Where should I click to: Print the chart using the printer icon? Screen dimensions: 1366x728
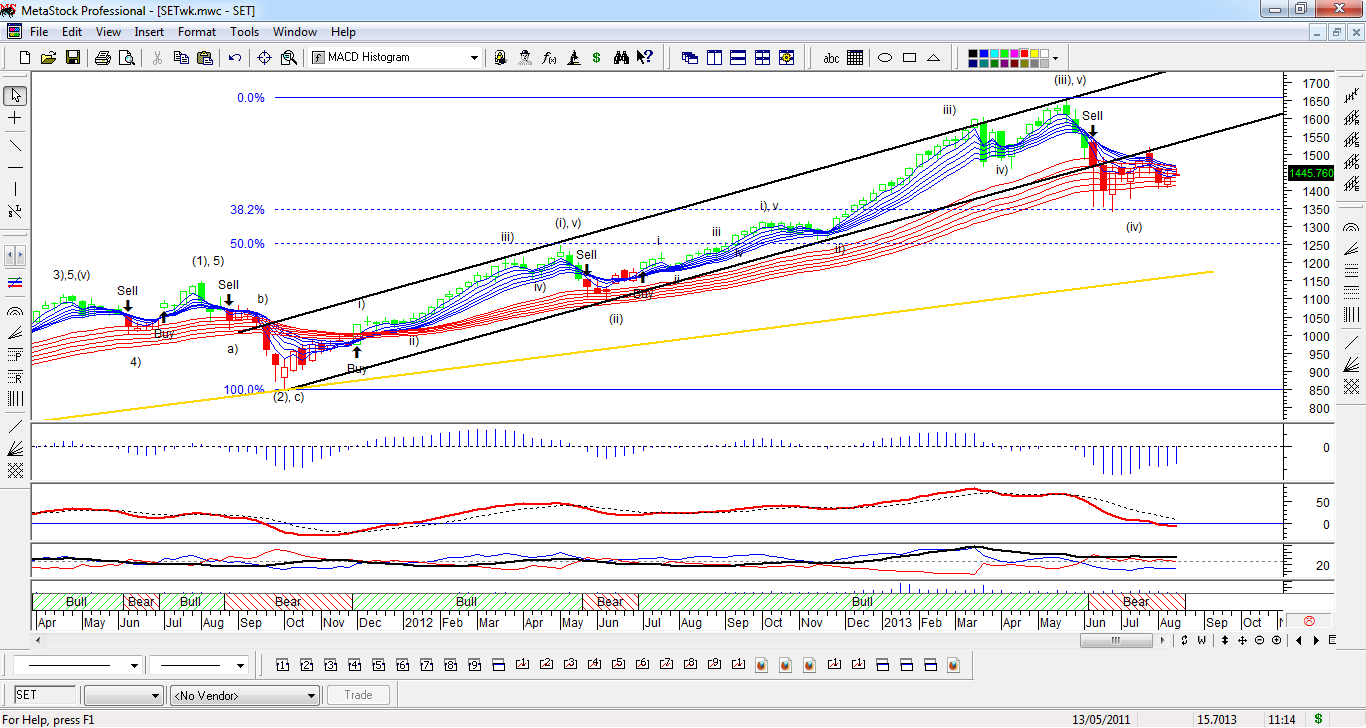click(x=102, y=58)
